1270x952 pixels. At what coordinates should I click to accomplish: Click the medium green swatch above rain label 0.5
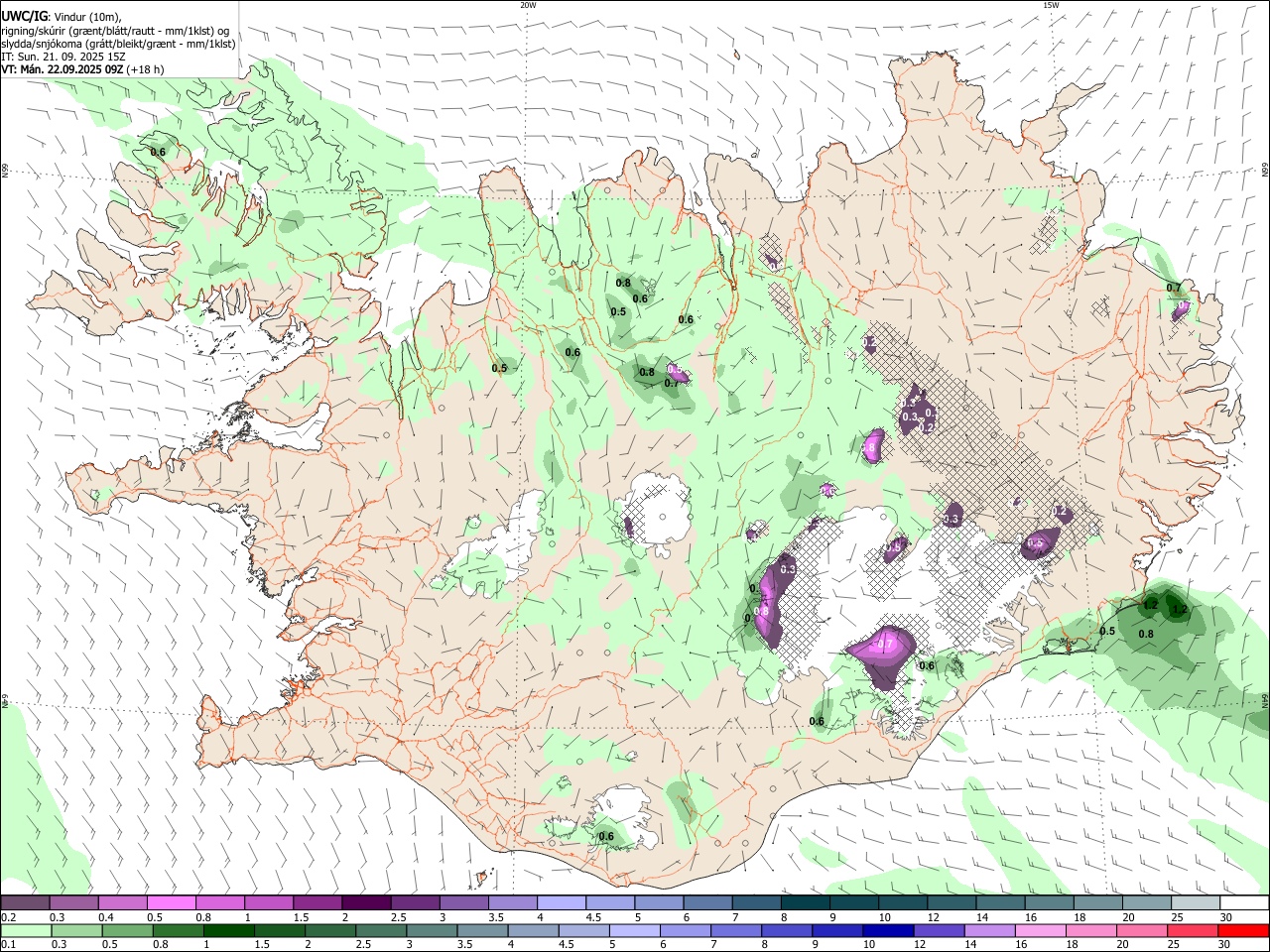pos(127,931)
